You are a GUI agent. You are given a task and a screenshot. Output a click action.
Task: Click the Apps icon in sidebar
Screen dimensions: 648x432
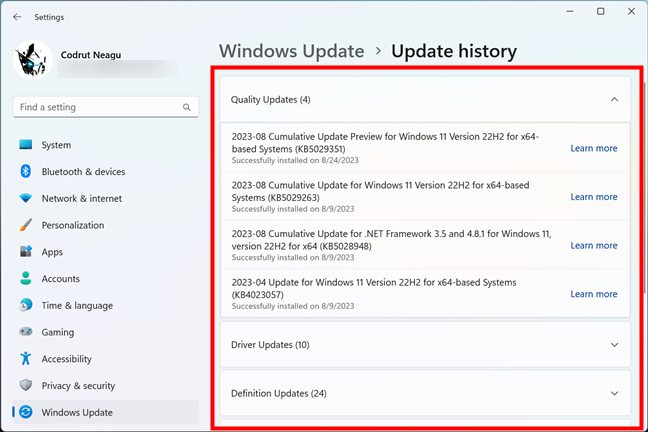(26, 251)
